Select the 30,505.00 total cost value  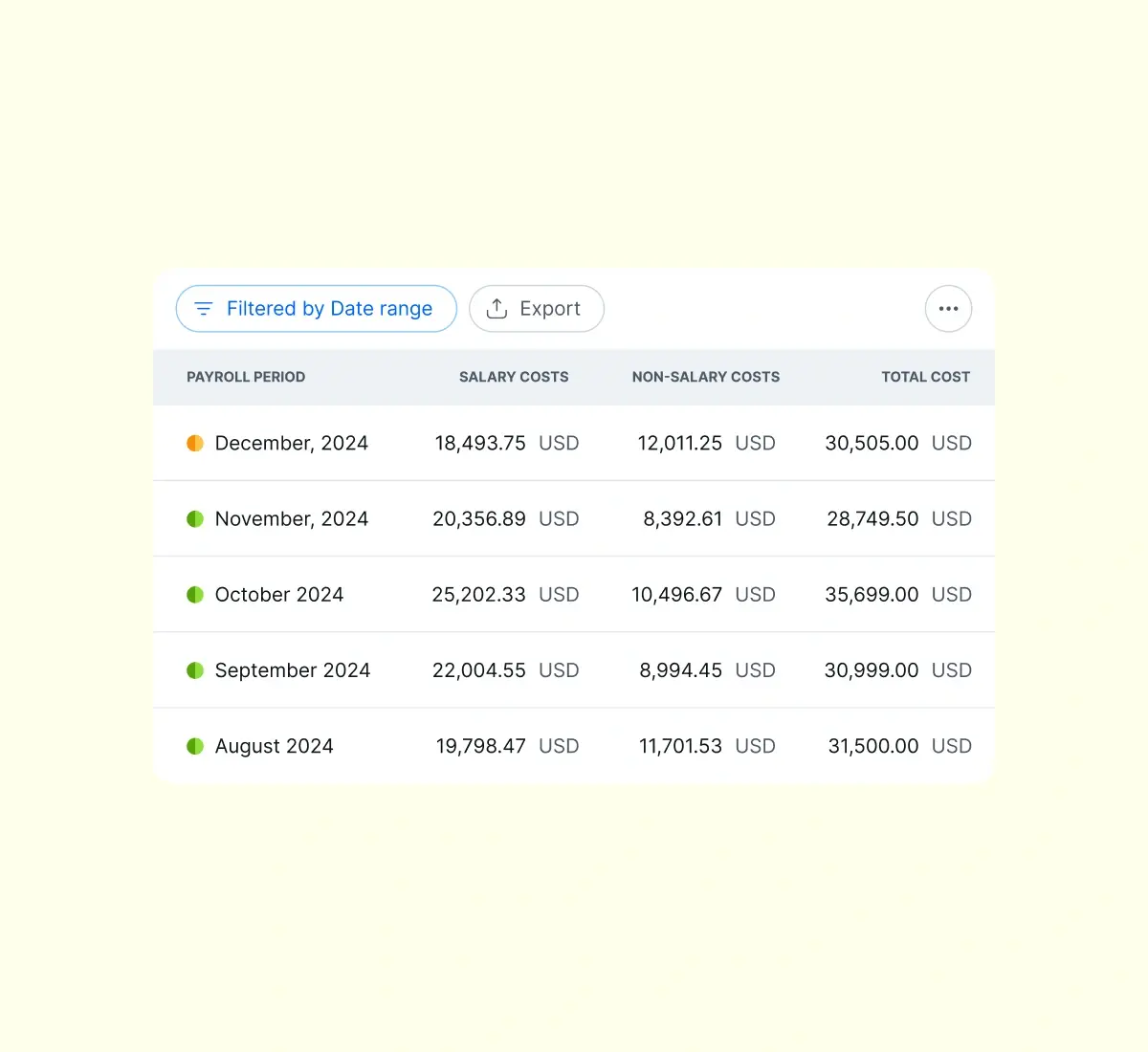872,443
